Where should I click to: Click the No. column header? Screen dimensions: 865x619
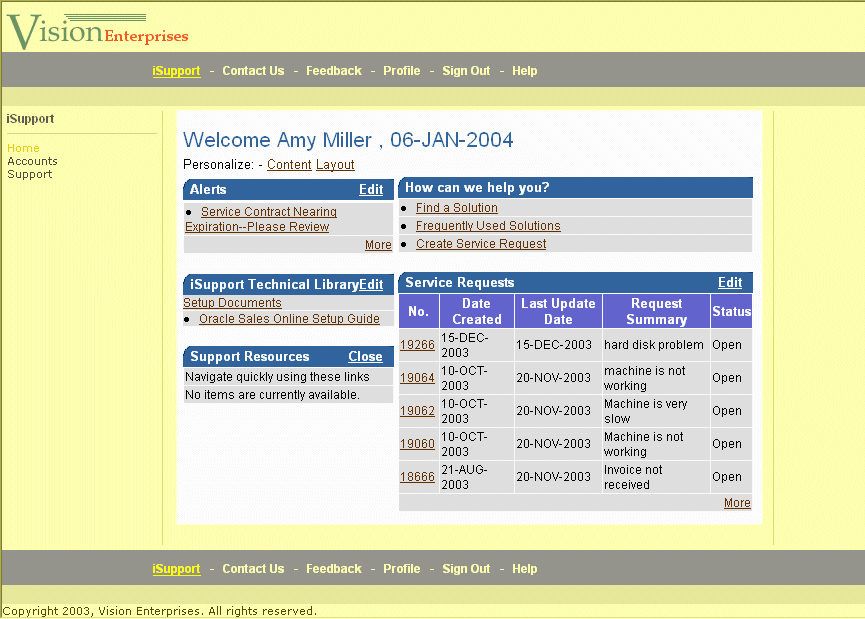pos(419,311)
